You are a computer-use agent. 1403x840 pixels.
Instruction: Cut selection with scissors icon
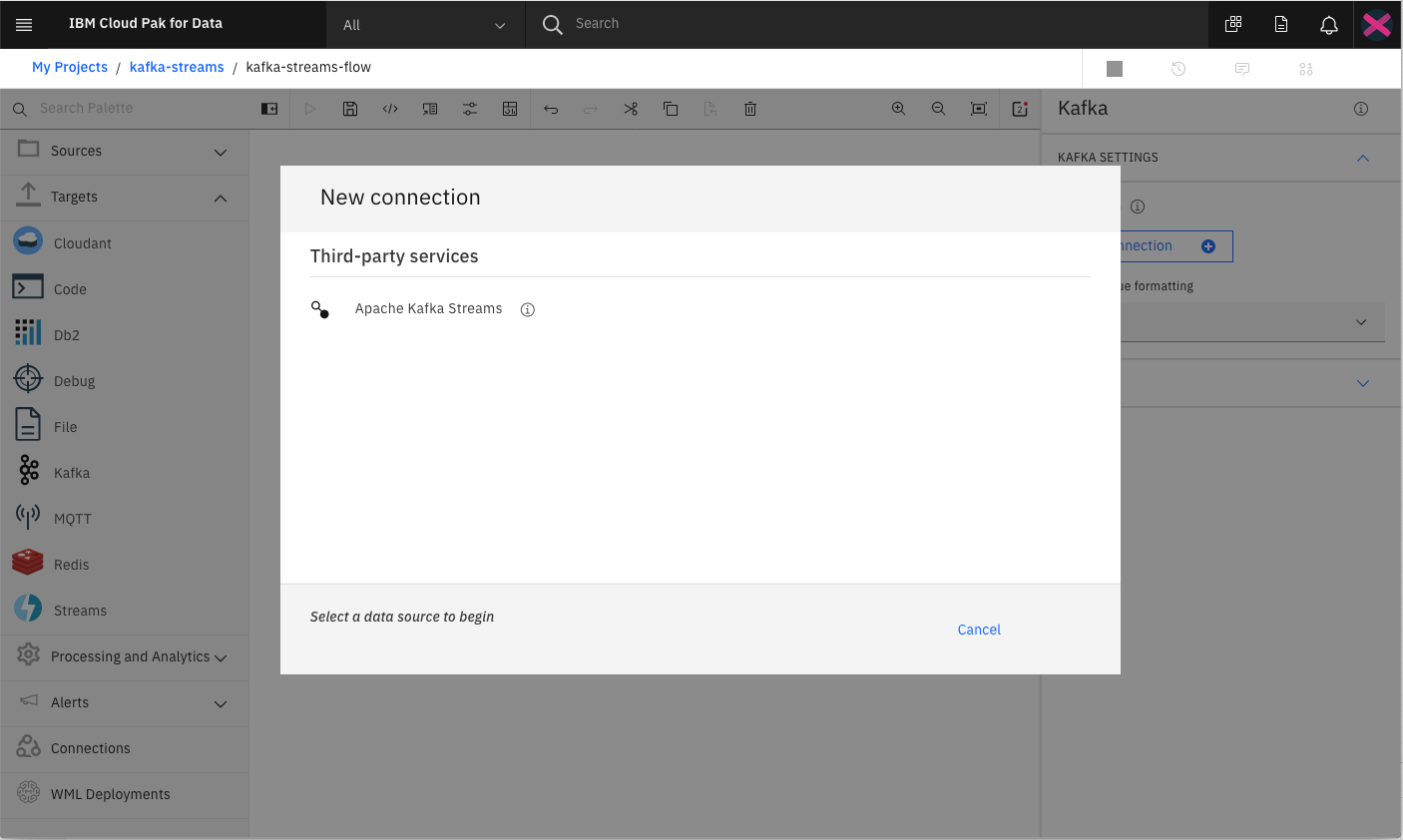click(x=631, y=109)
